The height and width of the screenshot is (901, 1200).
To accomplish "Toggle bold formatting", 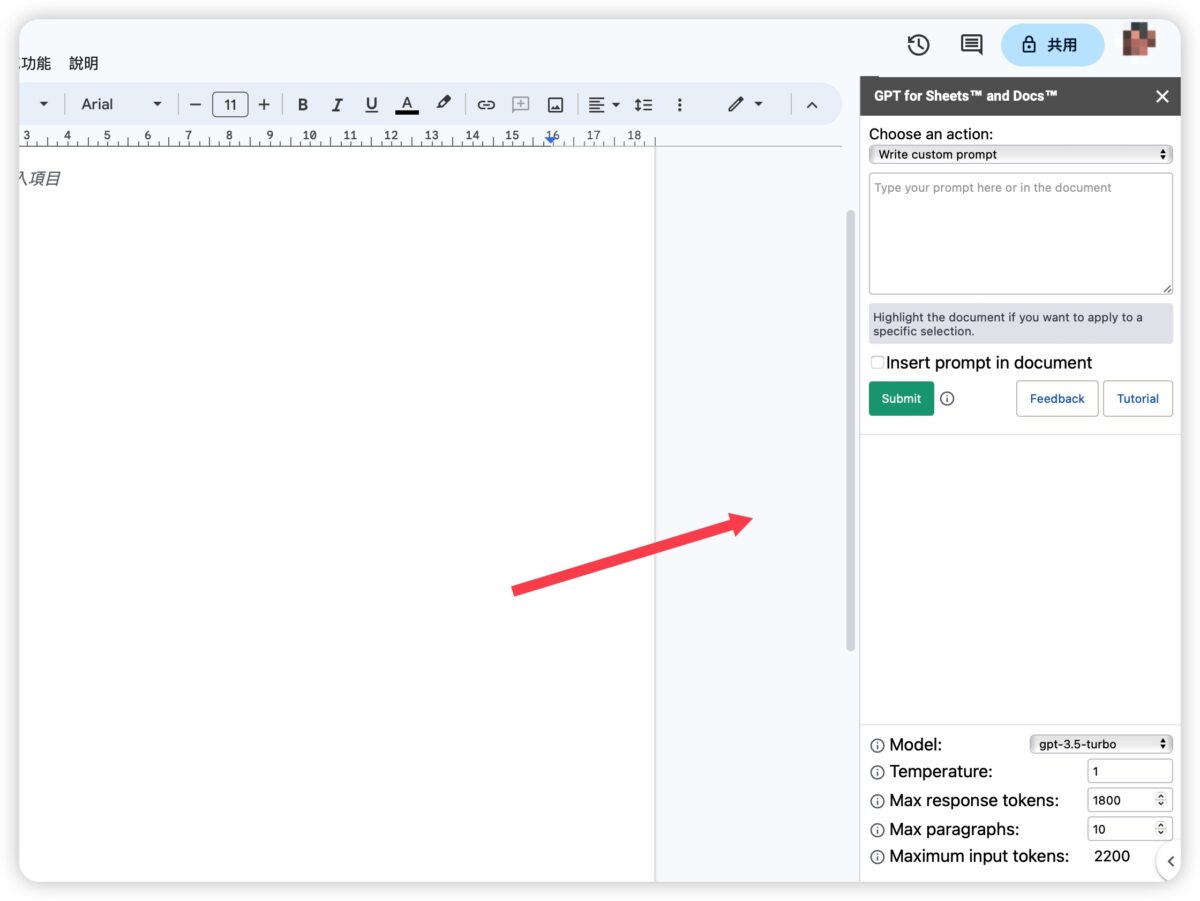I will click(303, 104).
